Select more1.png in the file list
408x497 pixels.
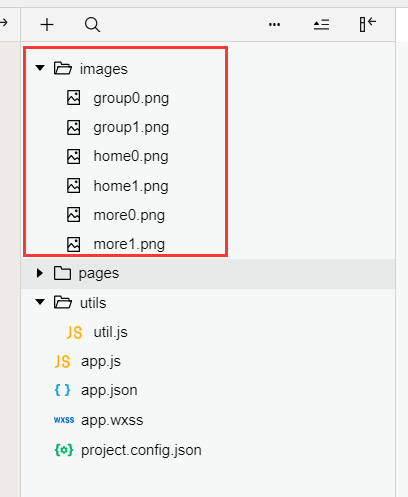(129, 244)
